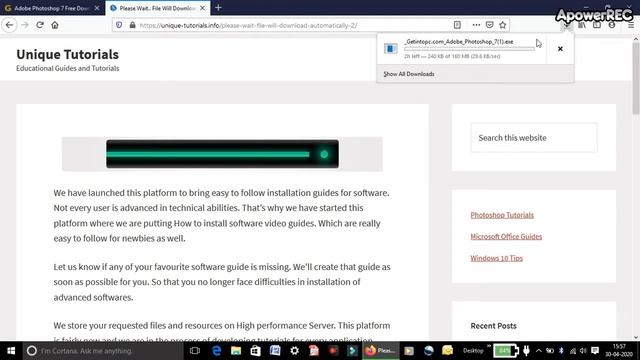Show hidden system tray icons
This screenshot has width=640, height=360.
538,351
